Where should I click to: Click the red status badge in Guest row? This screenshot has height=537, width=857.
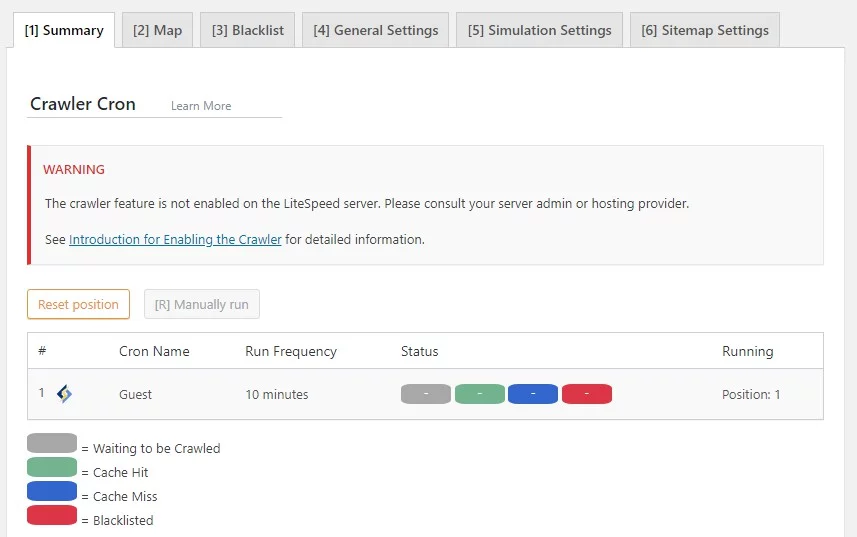pos(587,394)
